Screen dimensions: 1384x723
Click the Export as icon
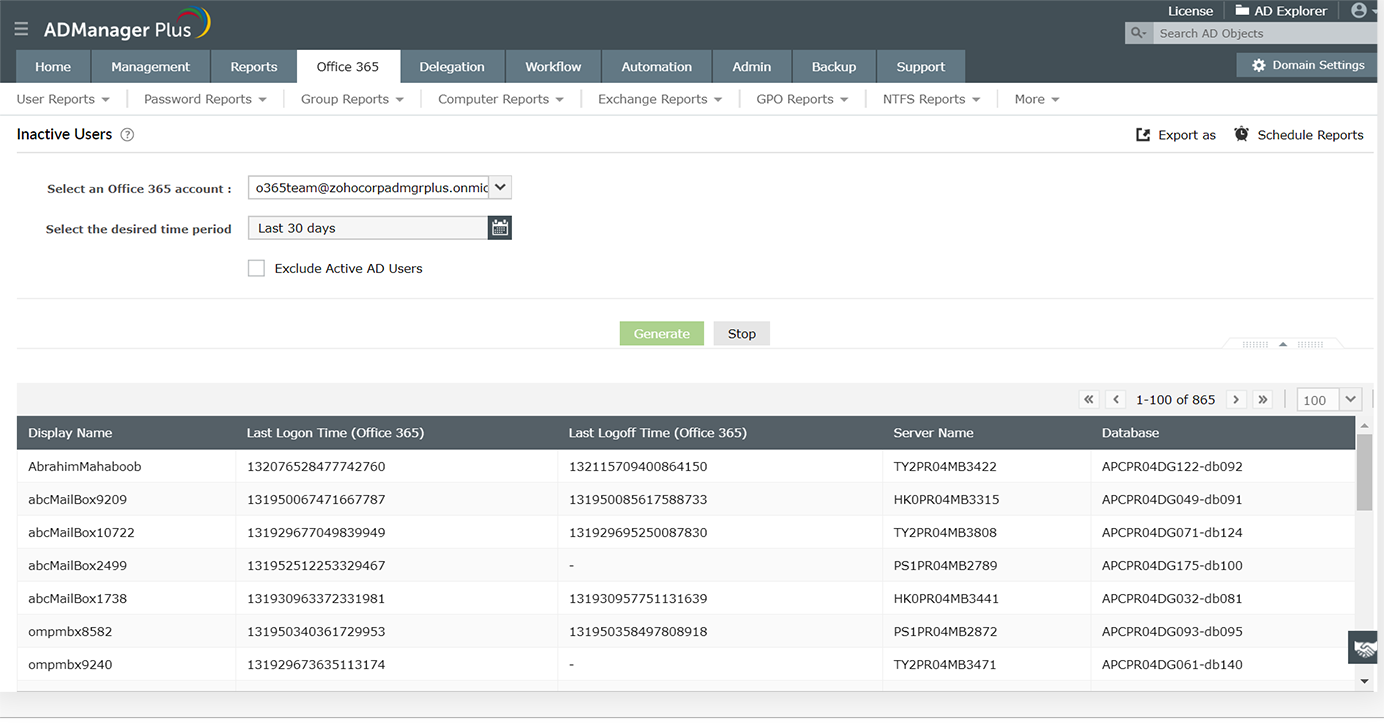[x=1143, y=135]
